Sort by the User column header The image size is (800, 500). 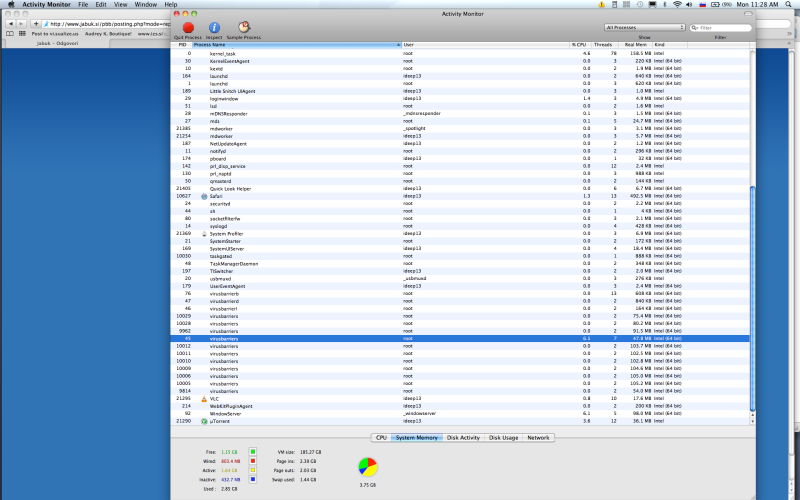coord(485,45)
